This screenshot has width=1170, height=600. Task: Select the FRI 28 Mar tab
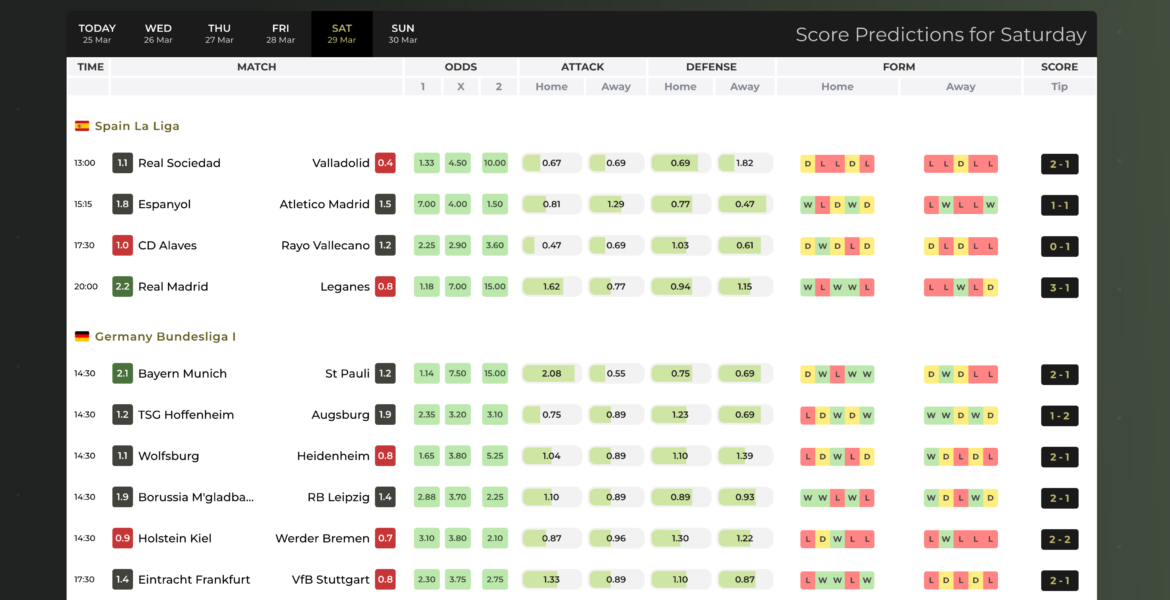click(x=281, y=34)
